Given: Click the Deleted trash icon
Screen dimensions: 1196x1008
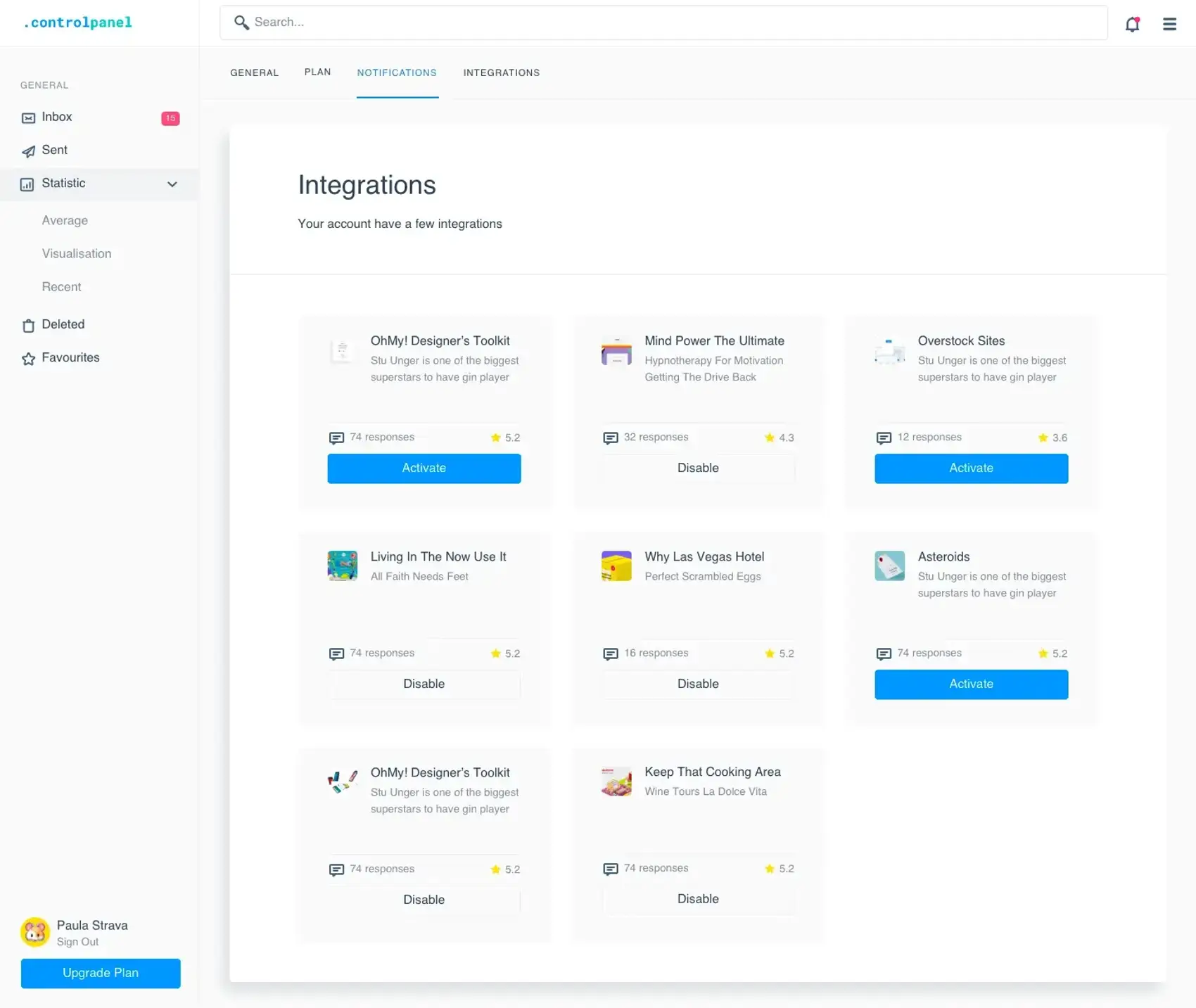Looking at the screenshot, I should [28, 326].
